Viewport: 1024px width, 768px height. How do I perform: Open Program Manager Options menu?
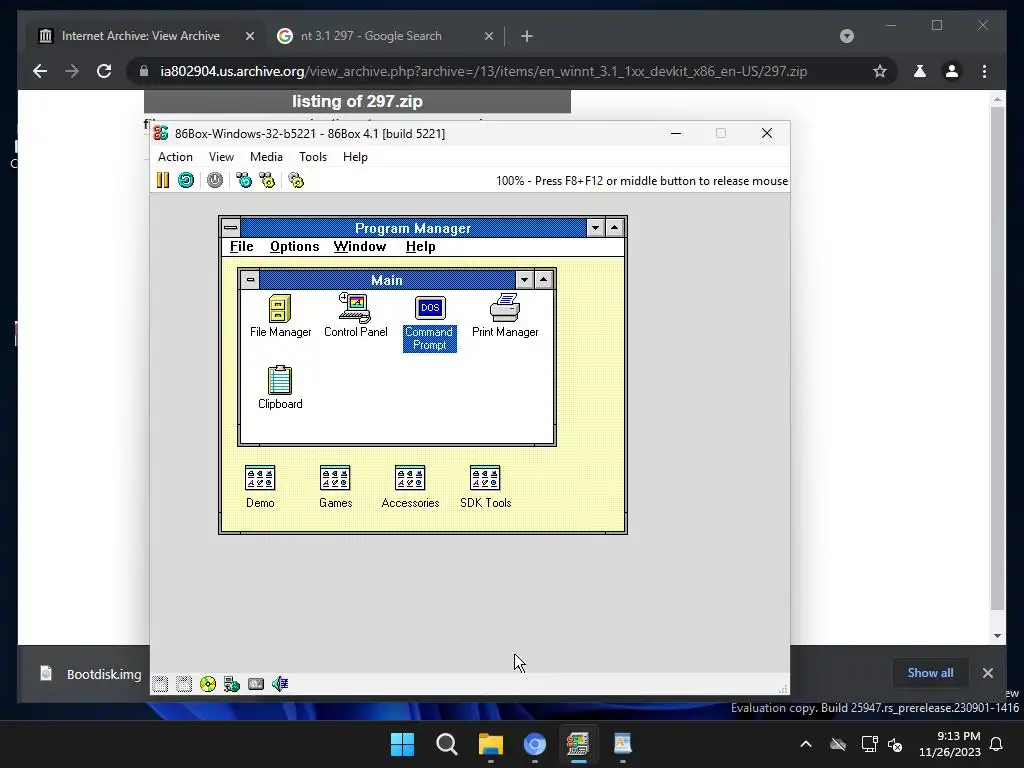tap(295, 246)
